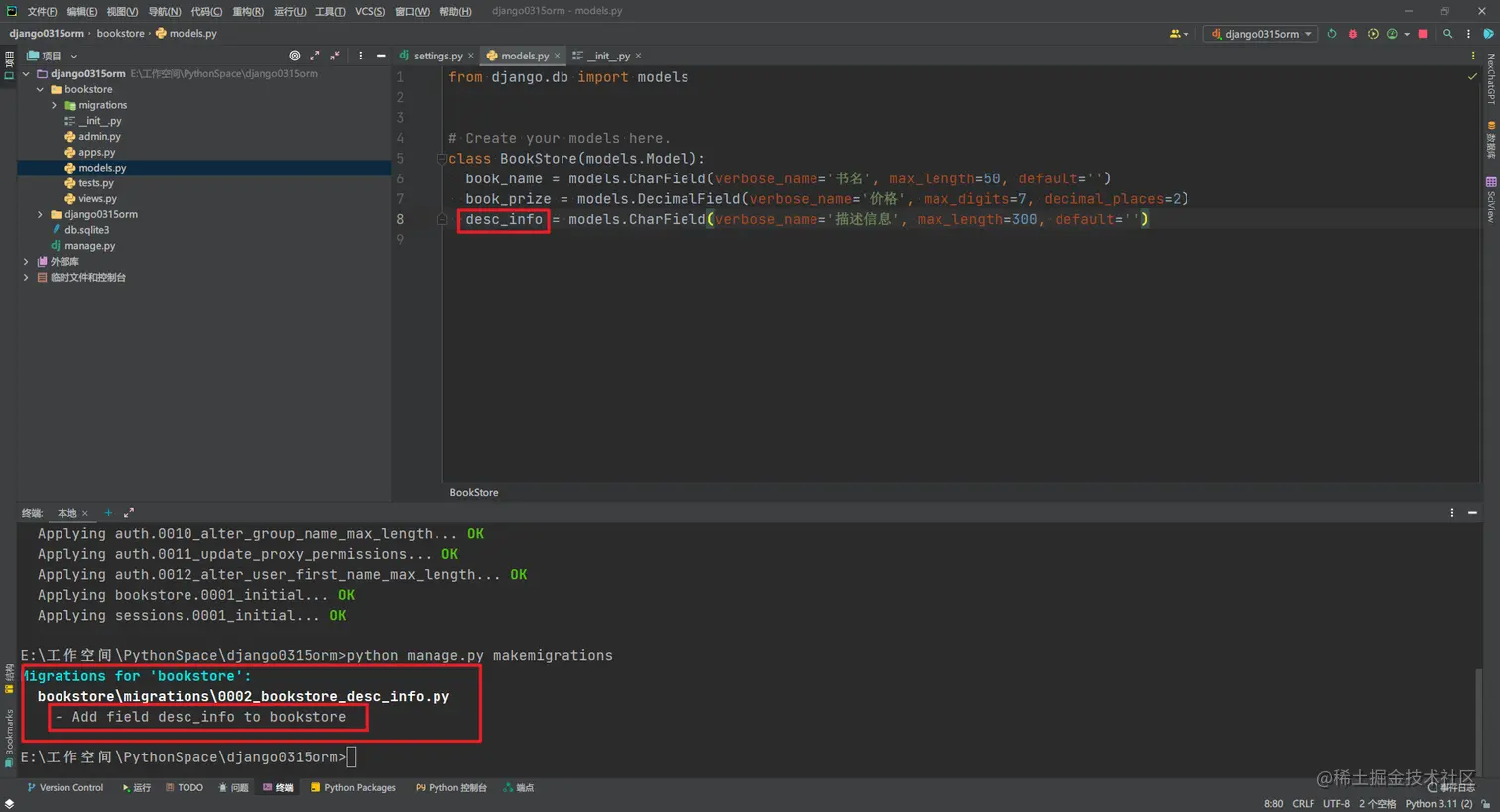Click the Python 3.11 interpreter status

click(x=1438, y=803)
